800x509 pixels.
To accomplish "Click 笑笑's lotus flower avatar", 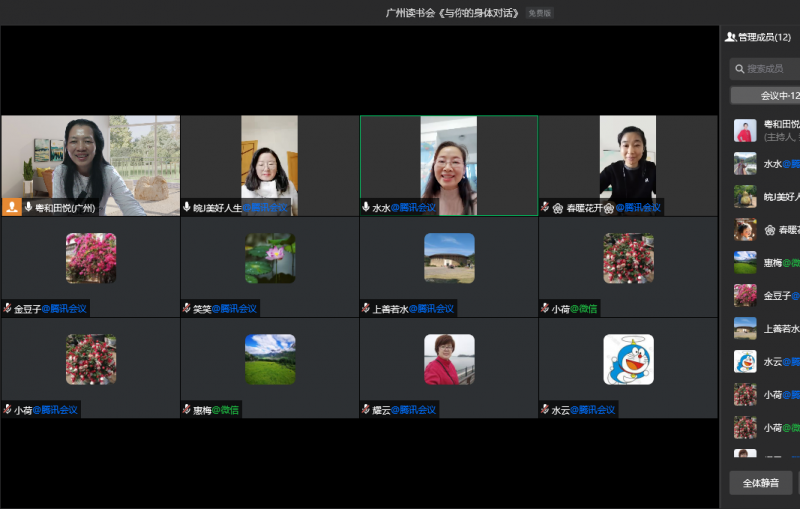I will [x=270, y=259].
